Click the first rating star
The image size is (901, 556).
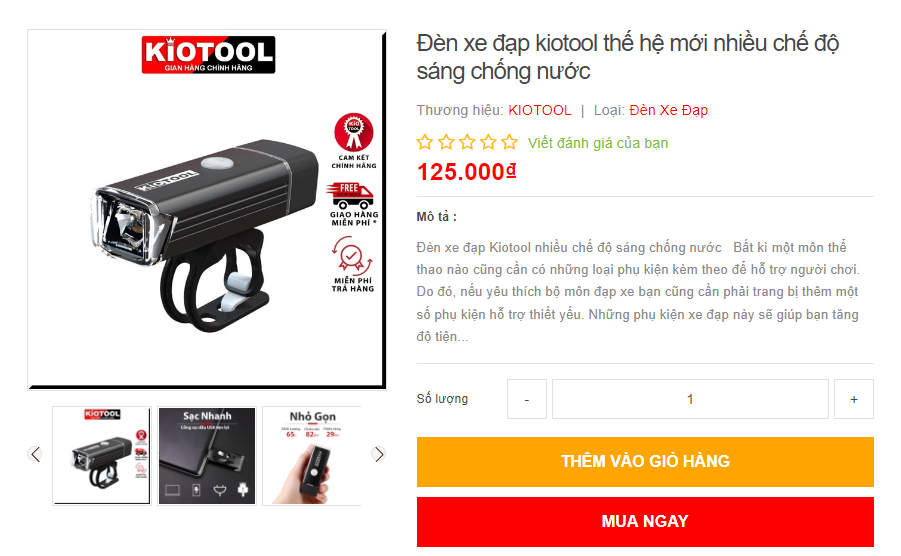425,142
